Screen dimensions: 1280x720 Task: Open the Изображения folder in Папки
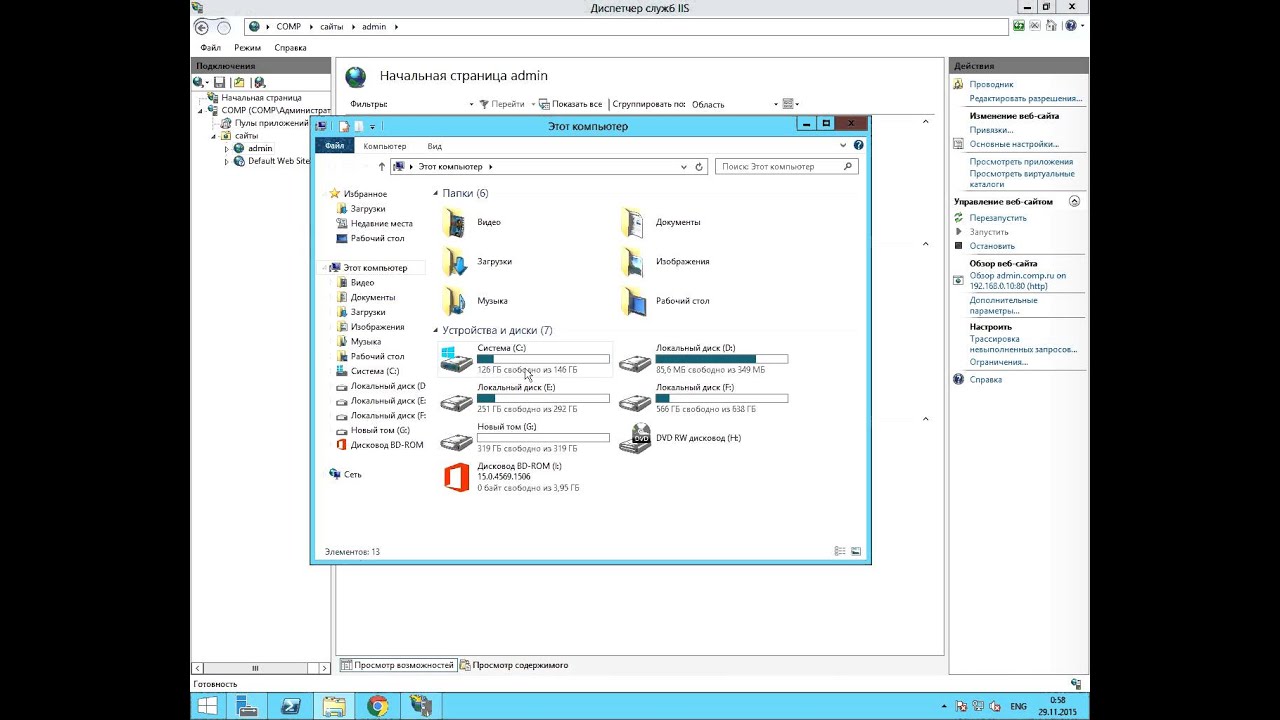(x=665, y=261)
